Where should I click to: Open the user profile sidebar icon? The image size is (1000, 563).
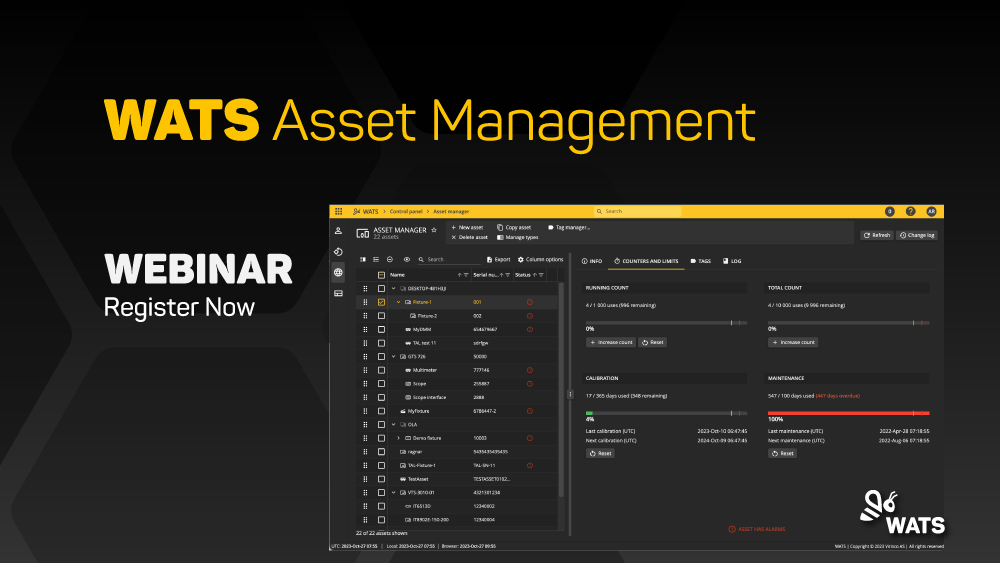tap(339, 231)
